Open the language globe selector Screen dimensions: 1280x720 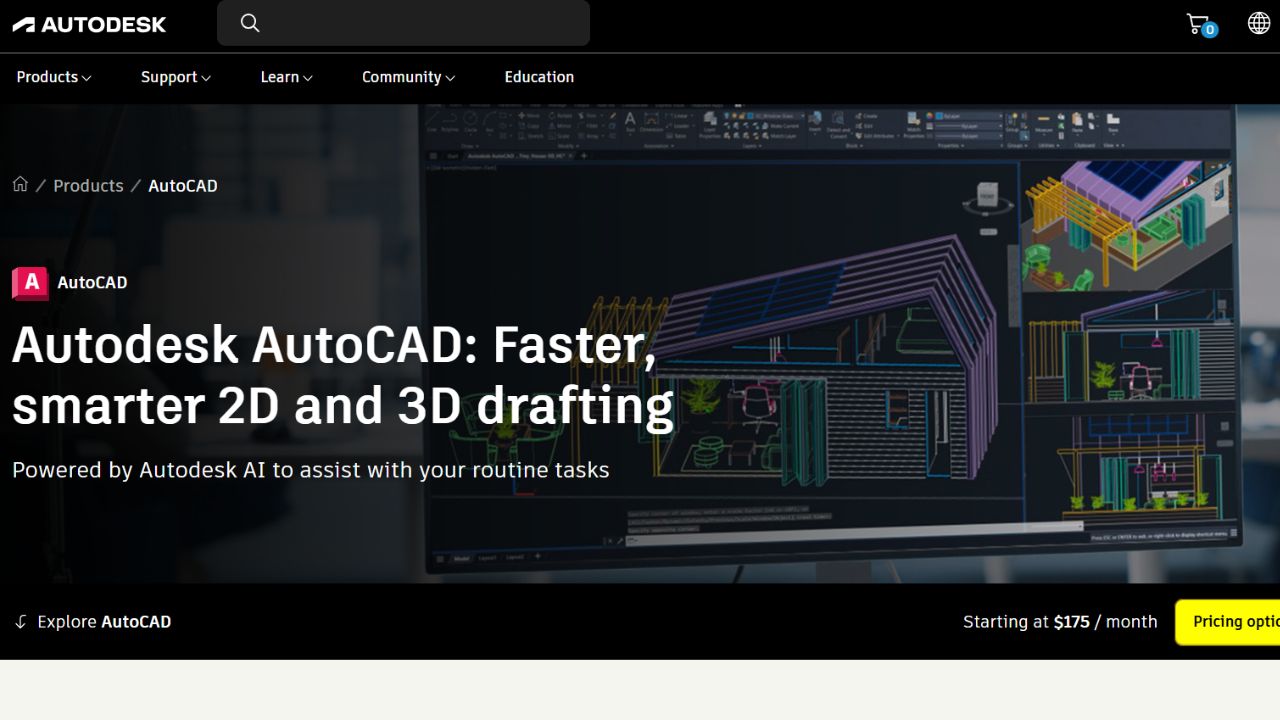(1259, 23)
